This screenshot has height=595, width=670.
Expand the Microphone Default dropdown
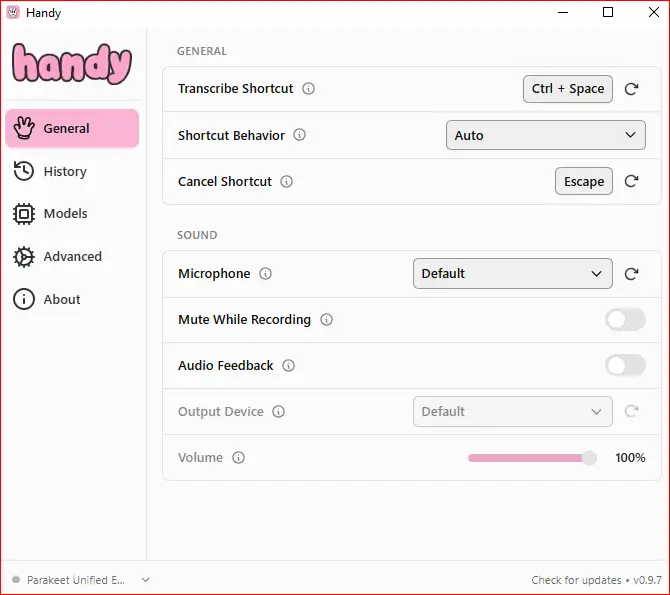coord(512,274)
